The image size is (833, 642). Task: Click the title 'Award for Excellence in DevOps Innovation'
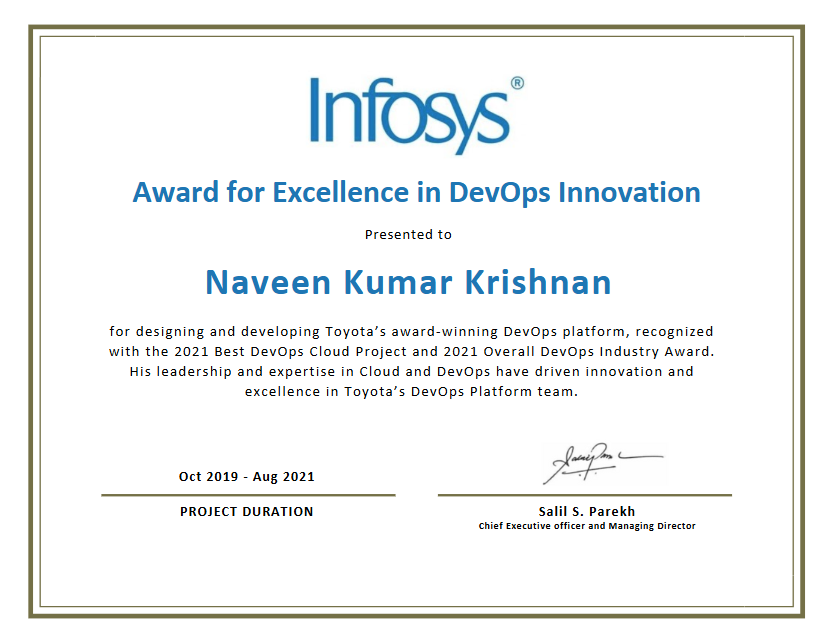(416, 192)
